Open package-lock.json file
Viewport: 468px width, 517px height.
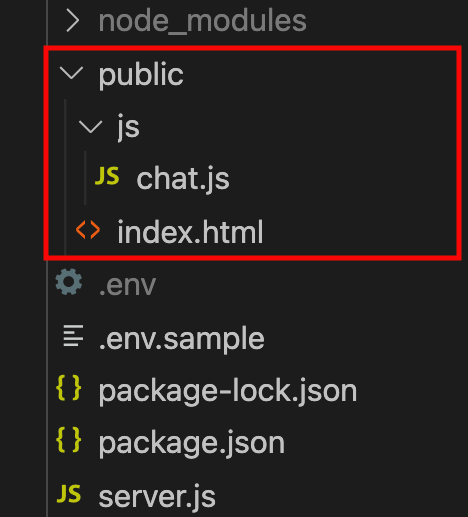[228, 391]
